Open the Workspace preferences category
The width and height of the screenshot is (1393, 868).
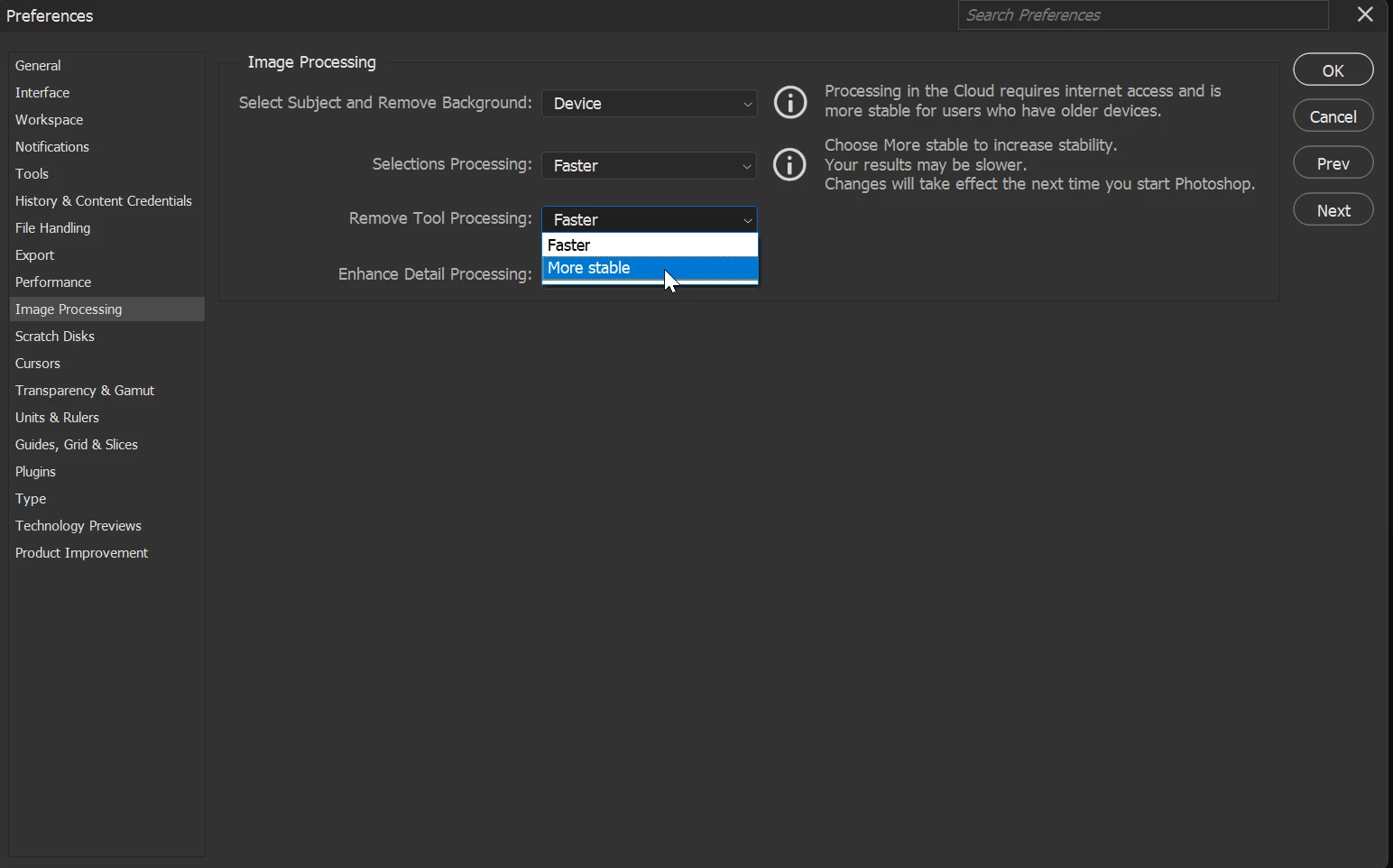(106, 120)
